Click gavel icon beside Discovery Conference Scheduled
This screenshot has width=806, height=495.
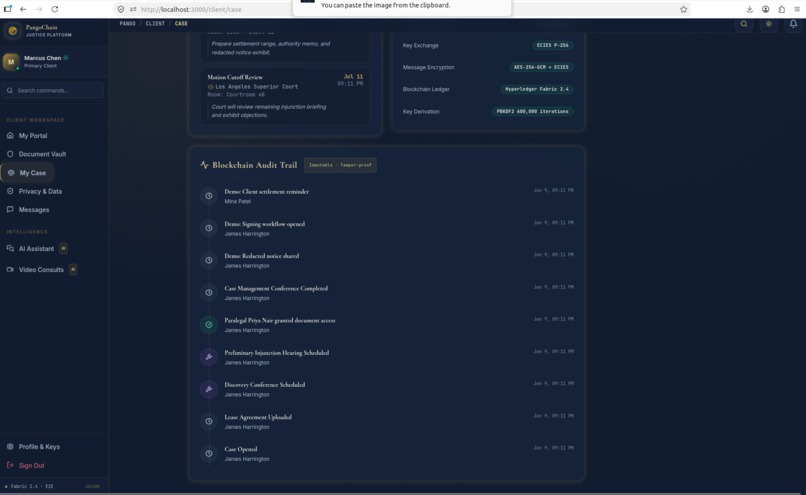pyautogui.click(x=209, y=389)
